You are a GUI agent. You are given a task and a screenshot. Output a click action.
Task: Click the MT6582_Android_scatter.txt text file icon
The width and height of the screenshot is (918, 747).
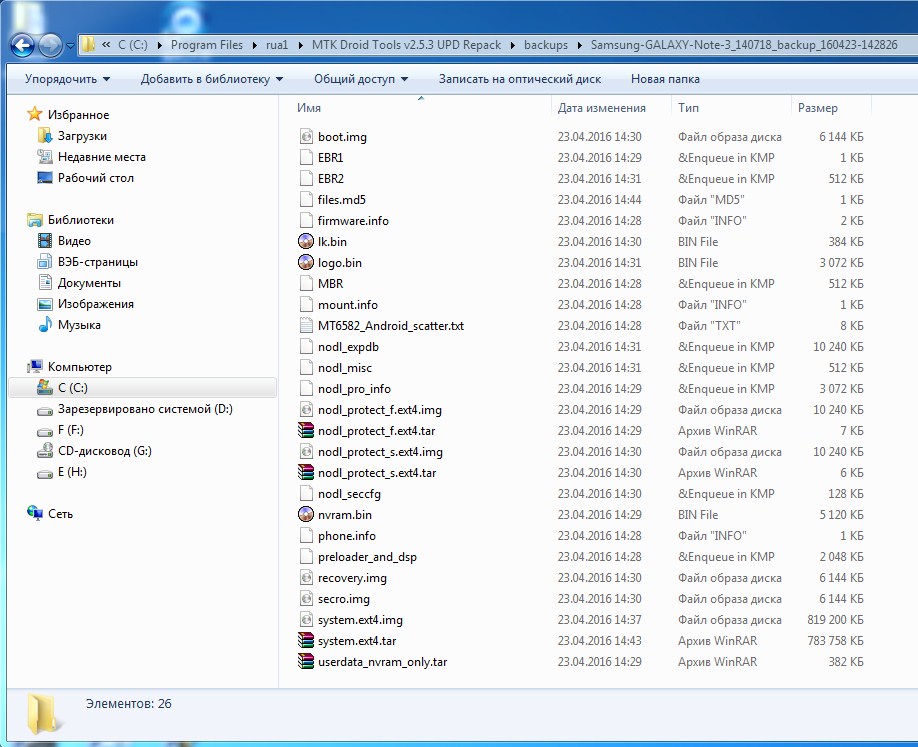coord(306,326)
